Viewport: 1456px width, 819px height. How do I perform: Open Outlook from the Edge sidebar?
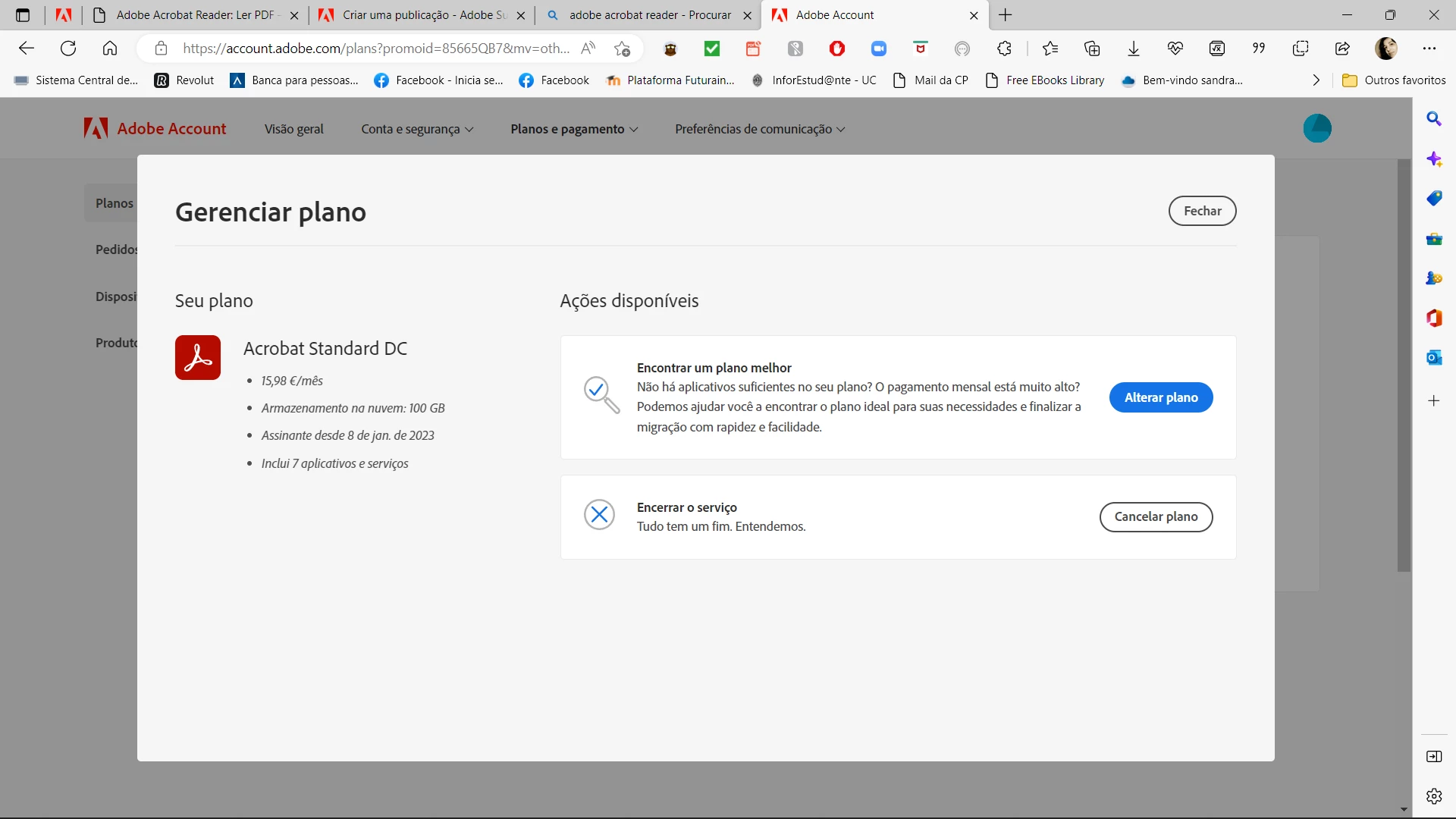1433,357
